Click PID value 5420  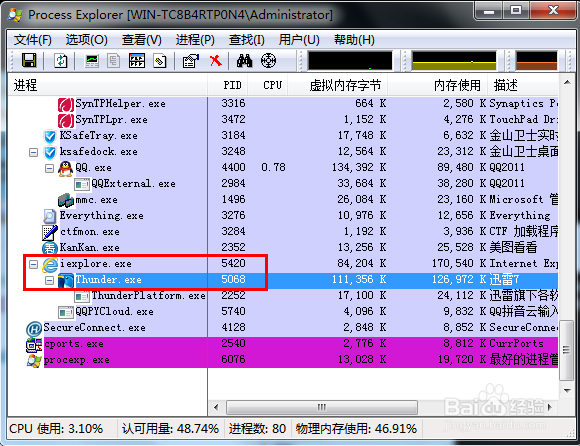(x=233, y=264)
